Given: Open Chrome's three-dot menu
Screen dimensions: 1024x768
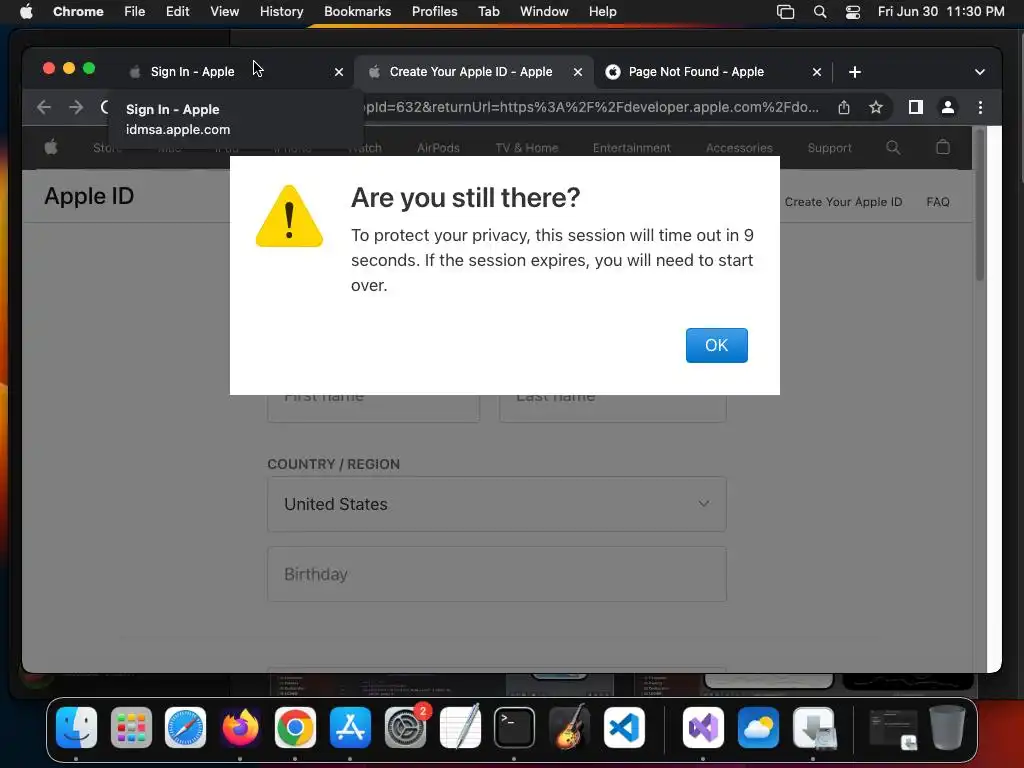Looking at the screenshot, I should tap(980, 107).
